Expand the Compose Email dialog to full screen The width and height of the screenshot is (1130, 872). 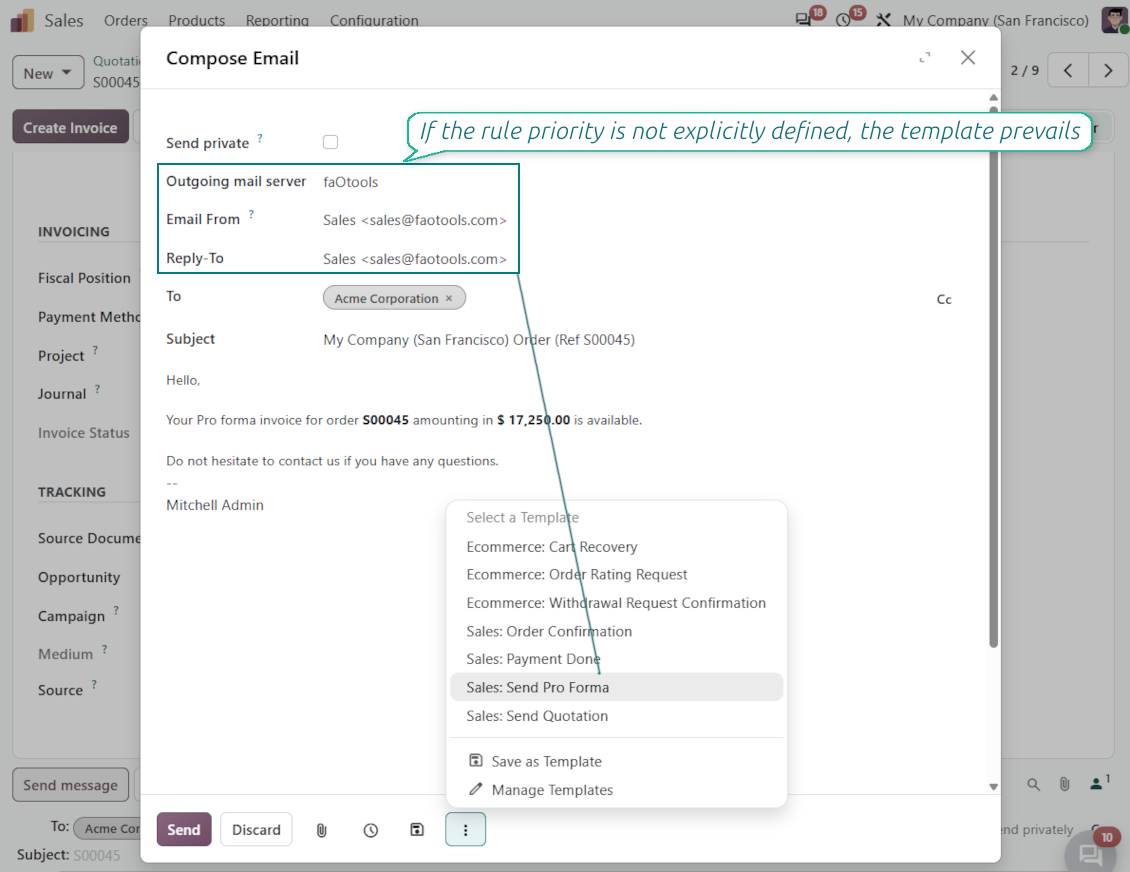[x=925, y=58]
